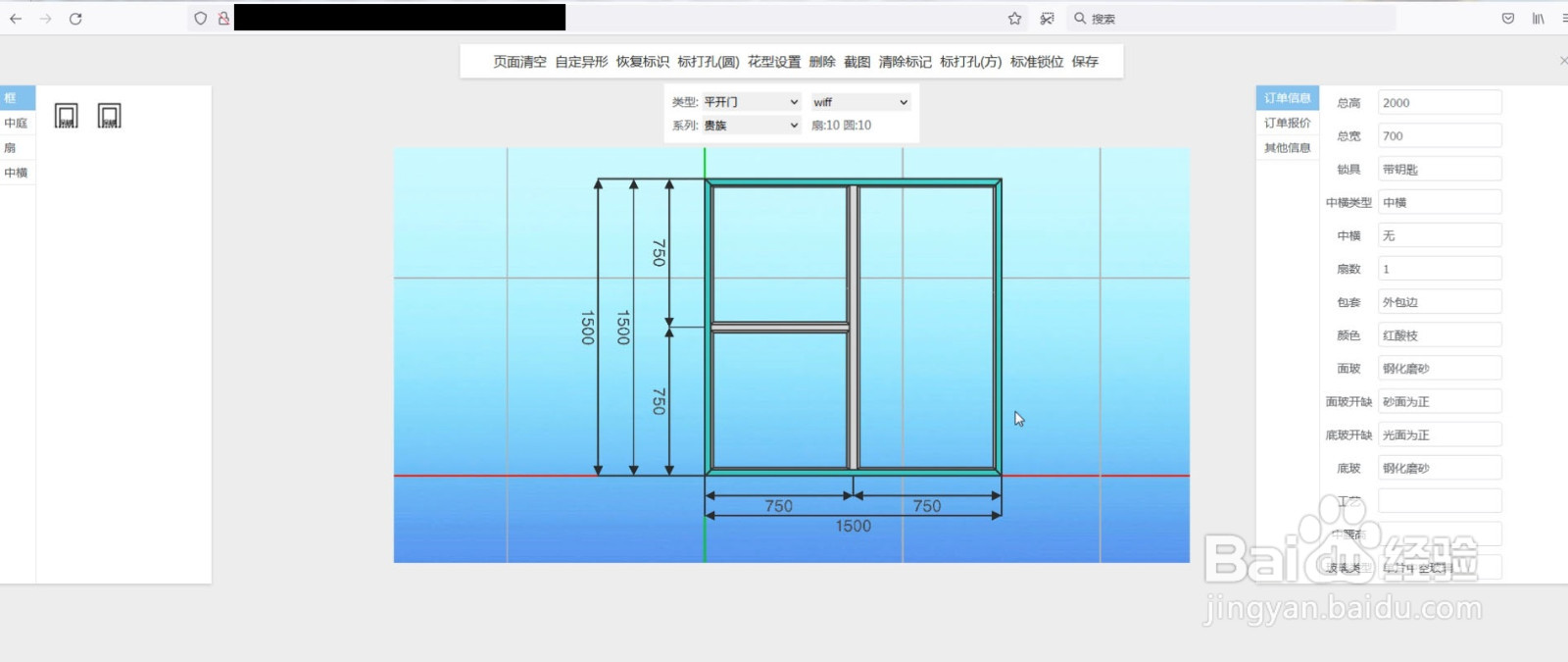The width and height of the screenshot is (1568, 662).
Task: Click the 扇数 field showing 1
Action: tap(1440, 269)
